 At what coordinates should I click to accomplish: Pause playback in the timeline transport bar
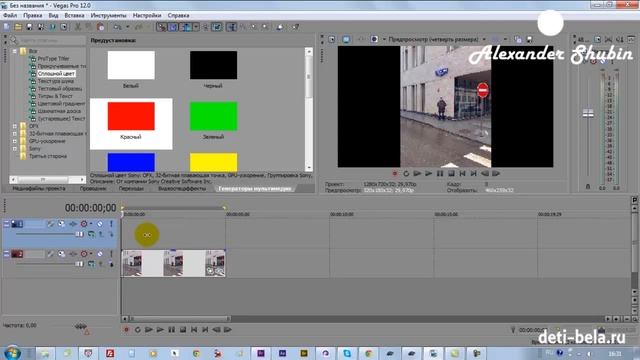click(171, 330)
